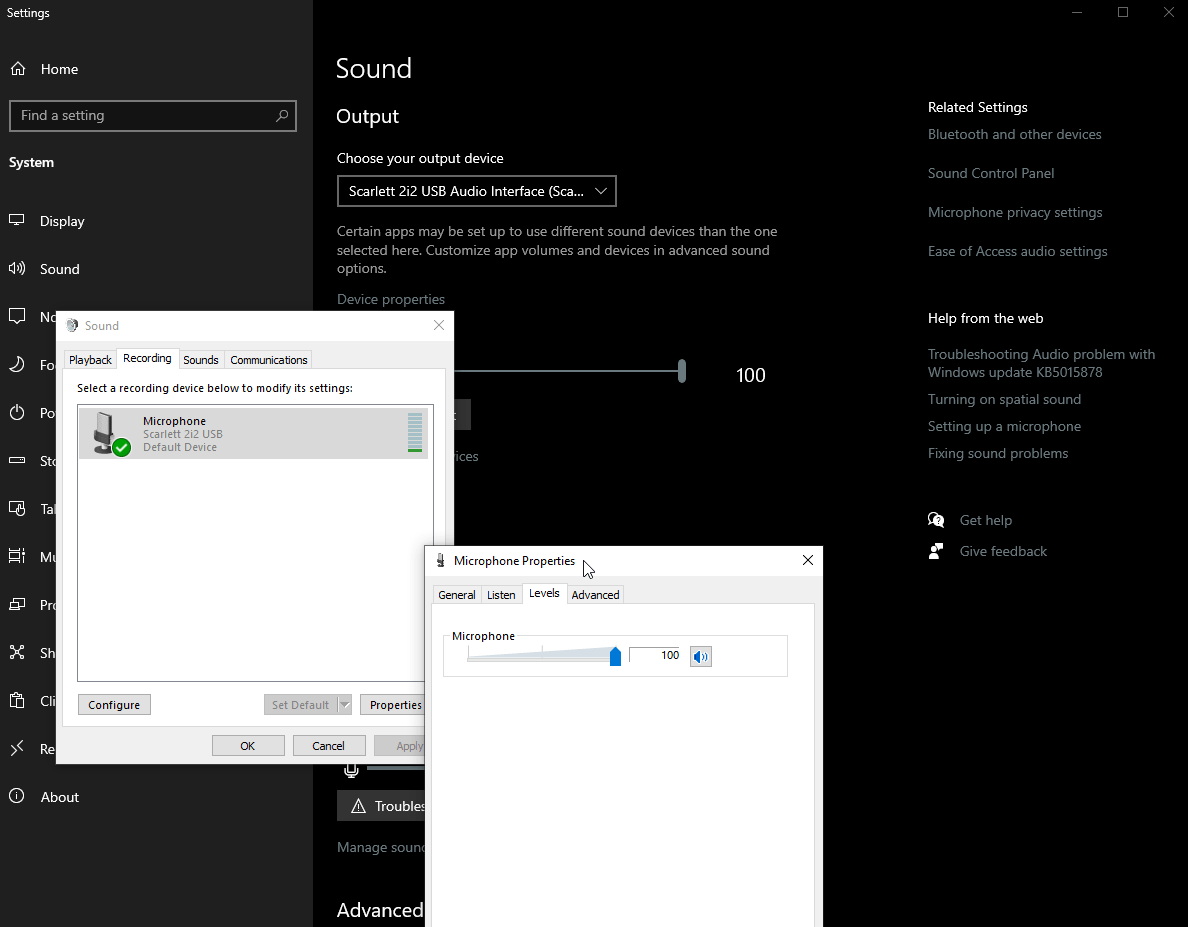Open Setting up a microphone link
This screenshot has height=927, width=1188.
pos(1005,426)
